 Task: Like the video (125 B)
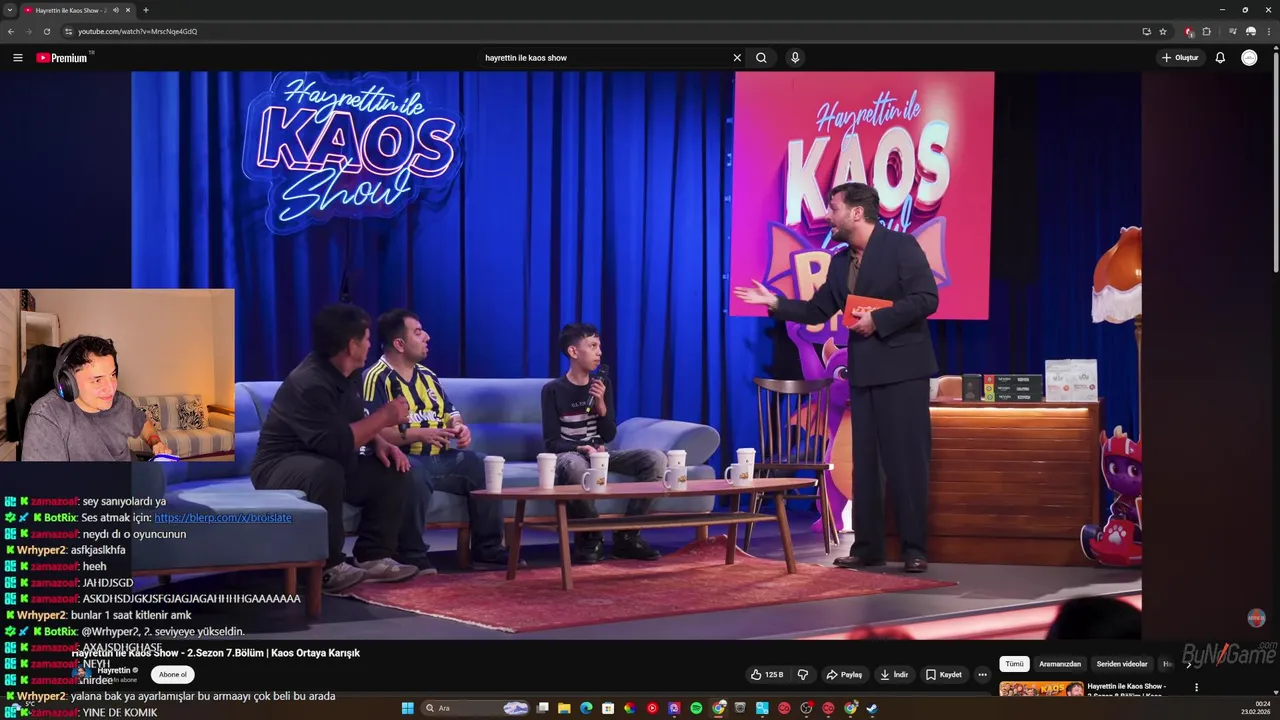point(767,675)
